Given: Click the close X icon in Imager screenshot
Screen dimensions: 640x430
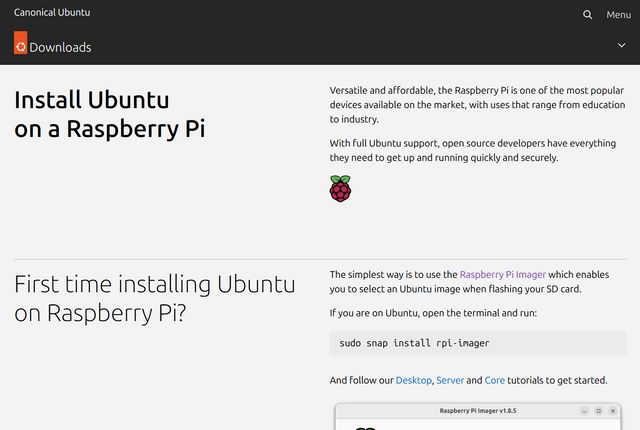Looking at the screenshot, I should [613, 411].
